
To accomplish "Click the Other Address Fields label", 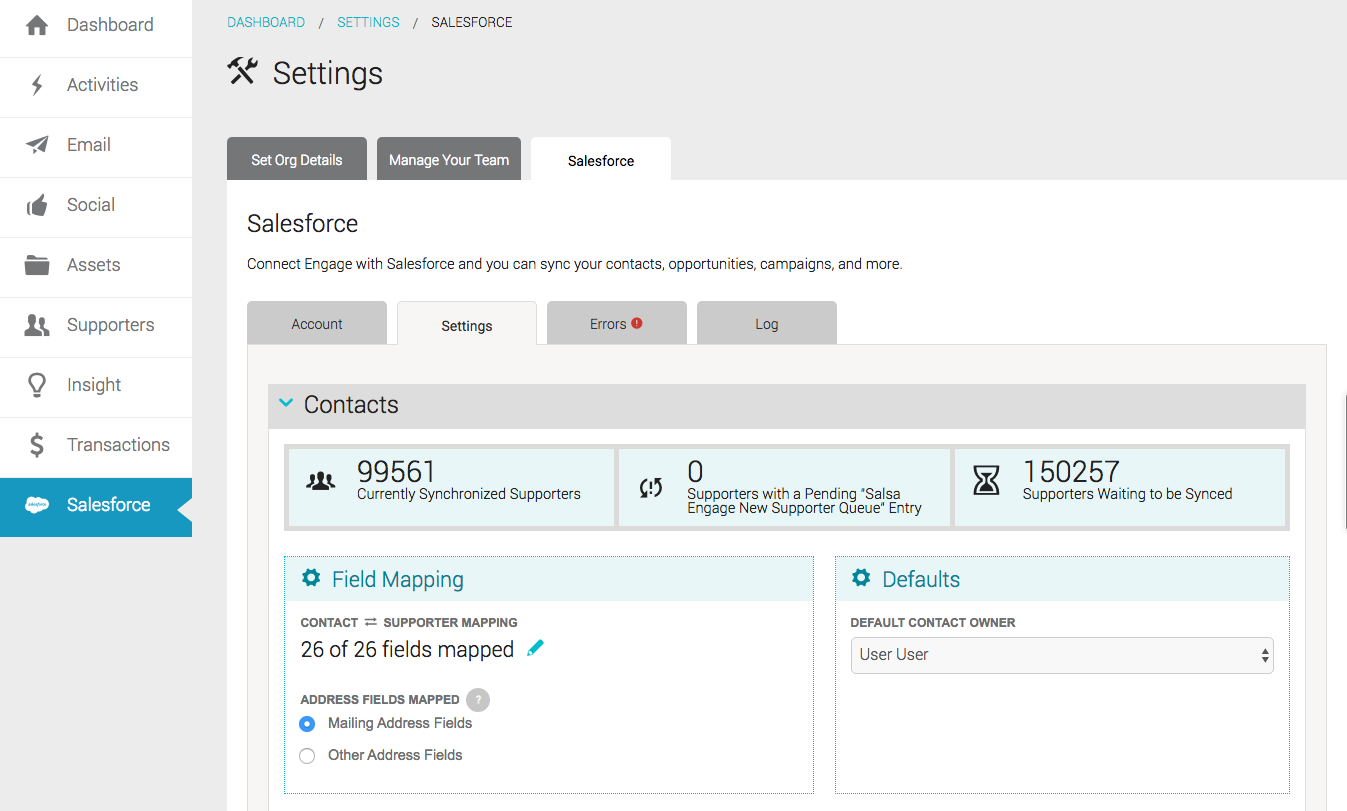I will coord(395,755).
